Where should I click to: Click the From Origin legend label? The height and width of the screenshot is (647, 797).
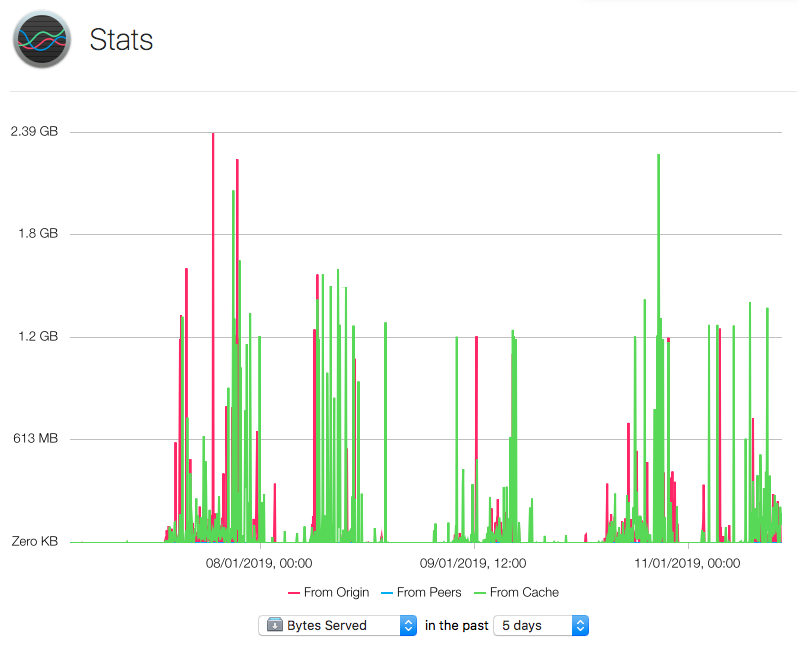tap(336, 592)
